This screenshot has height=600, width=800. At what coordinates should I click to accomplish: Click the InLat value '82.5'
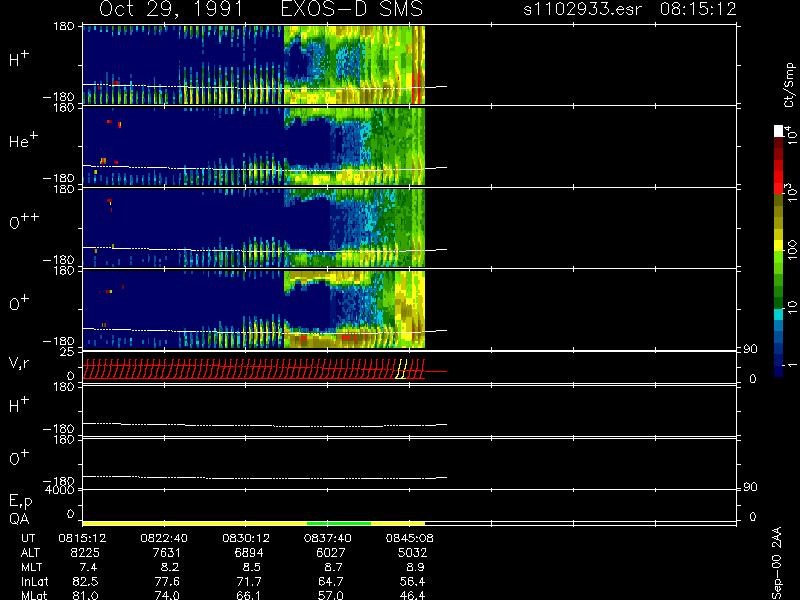(86, 582)
